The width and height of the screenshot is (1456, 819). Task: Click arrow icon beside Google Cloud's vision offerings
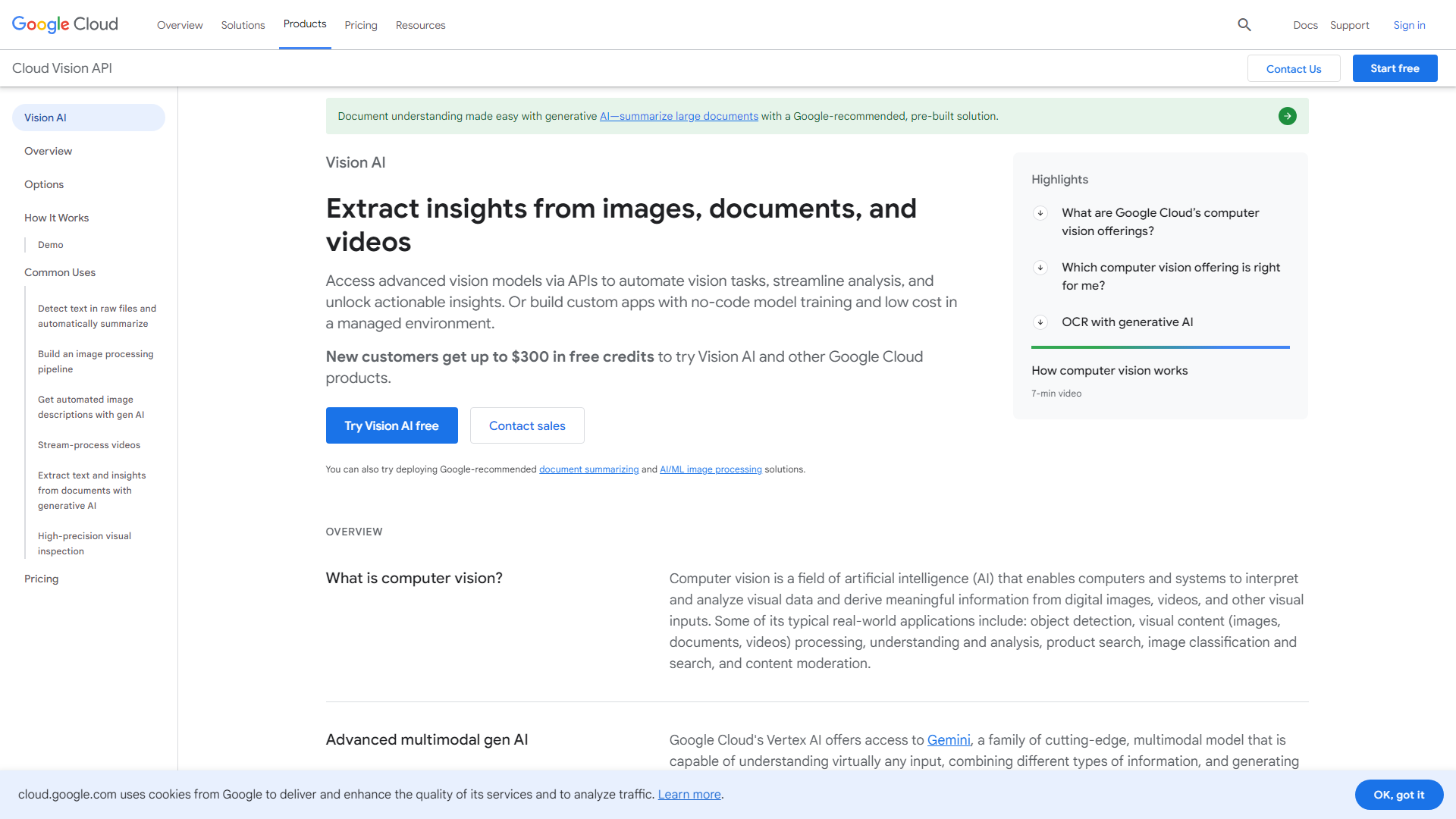tap(1040, 213)
